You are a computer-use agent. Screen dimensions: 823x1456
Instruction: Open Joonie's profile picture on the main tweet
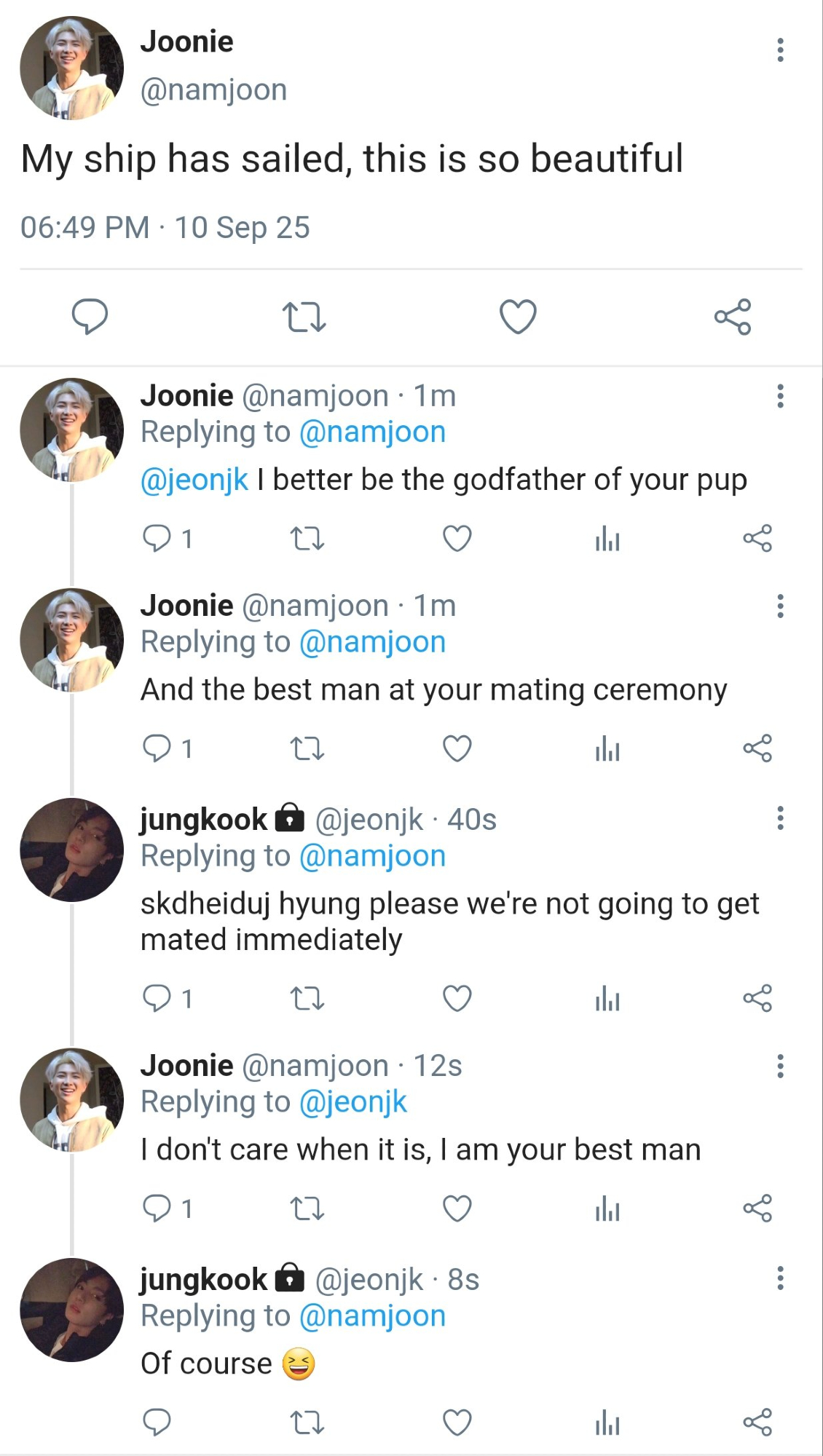[71, 68]
